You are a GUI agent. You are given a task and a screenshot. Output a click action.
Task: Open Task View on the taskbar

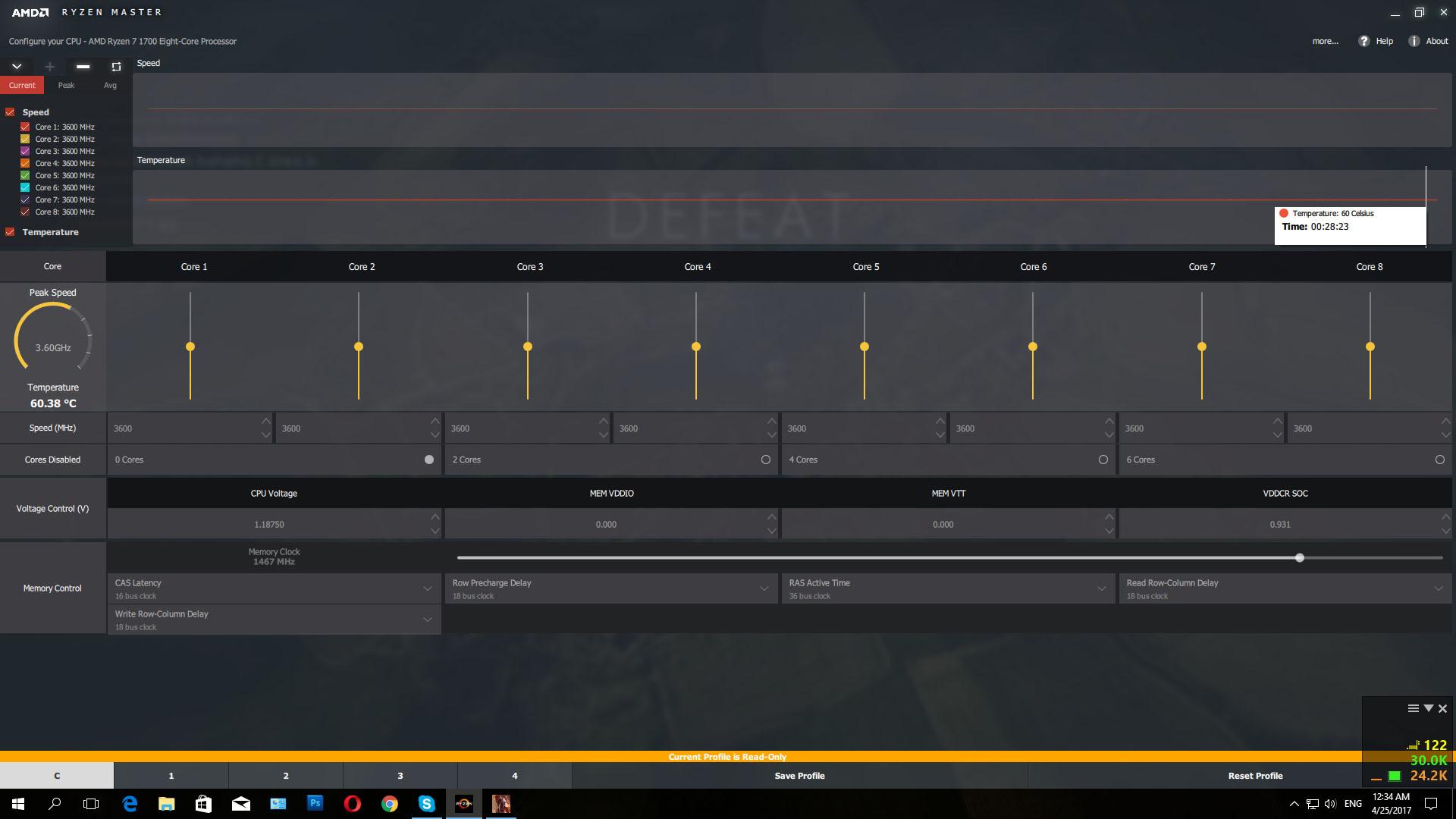point(91,804)
